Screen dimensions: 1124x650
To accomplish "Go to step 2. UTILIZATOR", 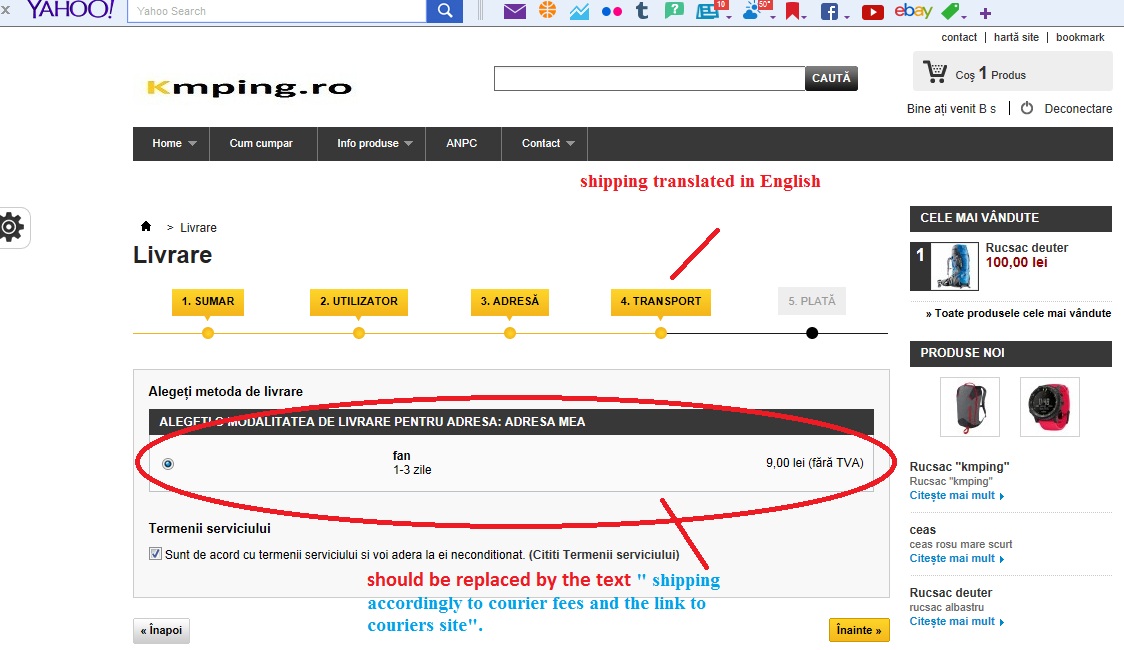I will pos(358,301).
